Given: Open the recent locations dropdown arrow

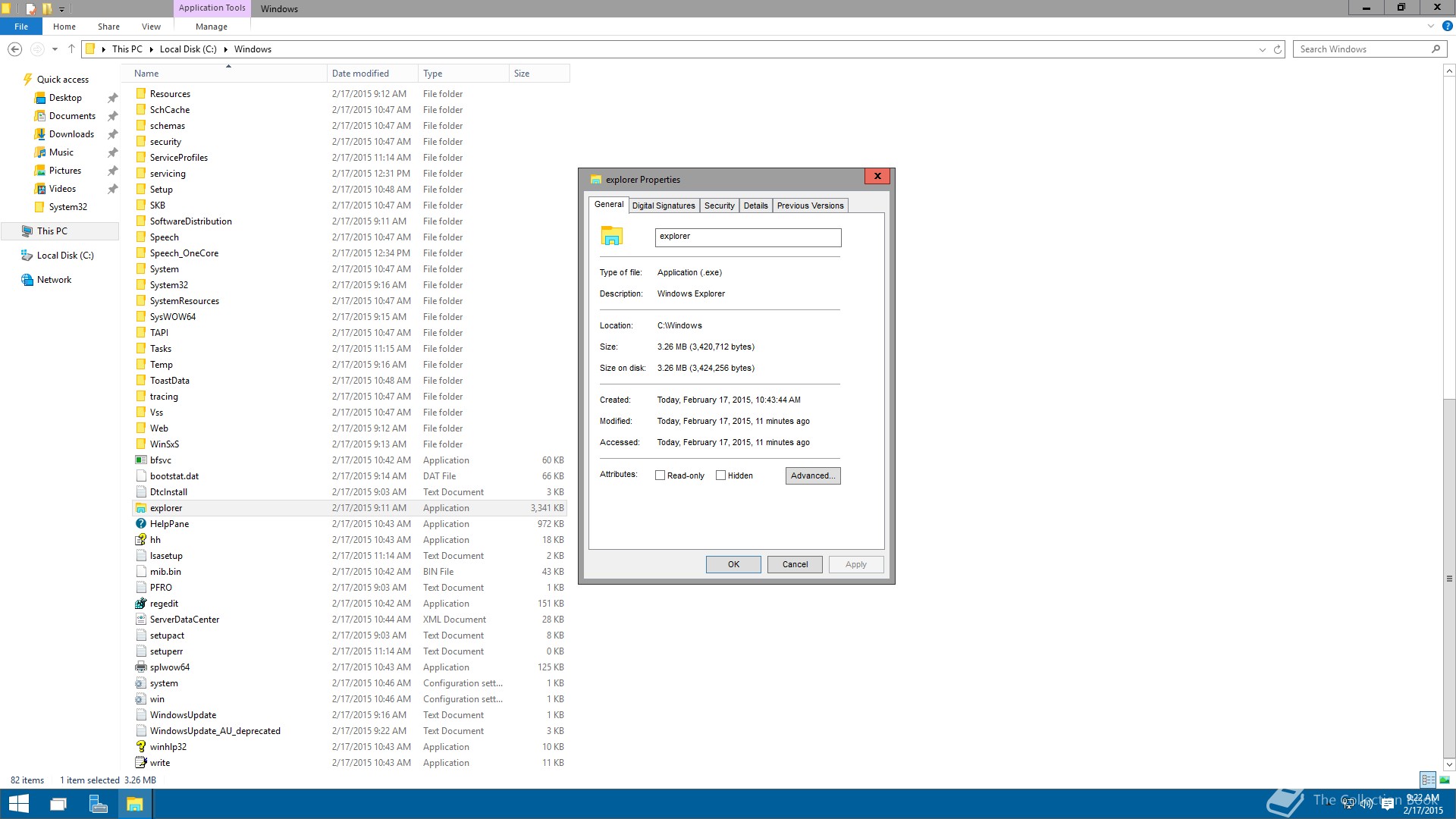Looking at the screenshot, I should pos(55,49).
